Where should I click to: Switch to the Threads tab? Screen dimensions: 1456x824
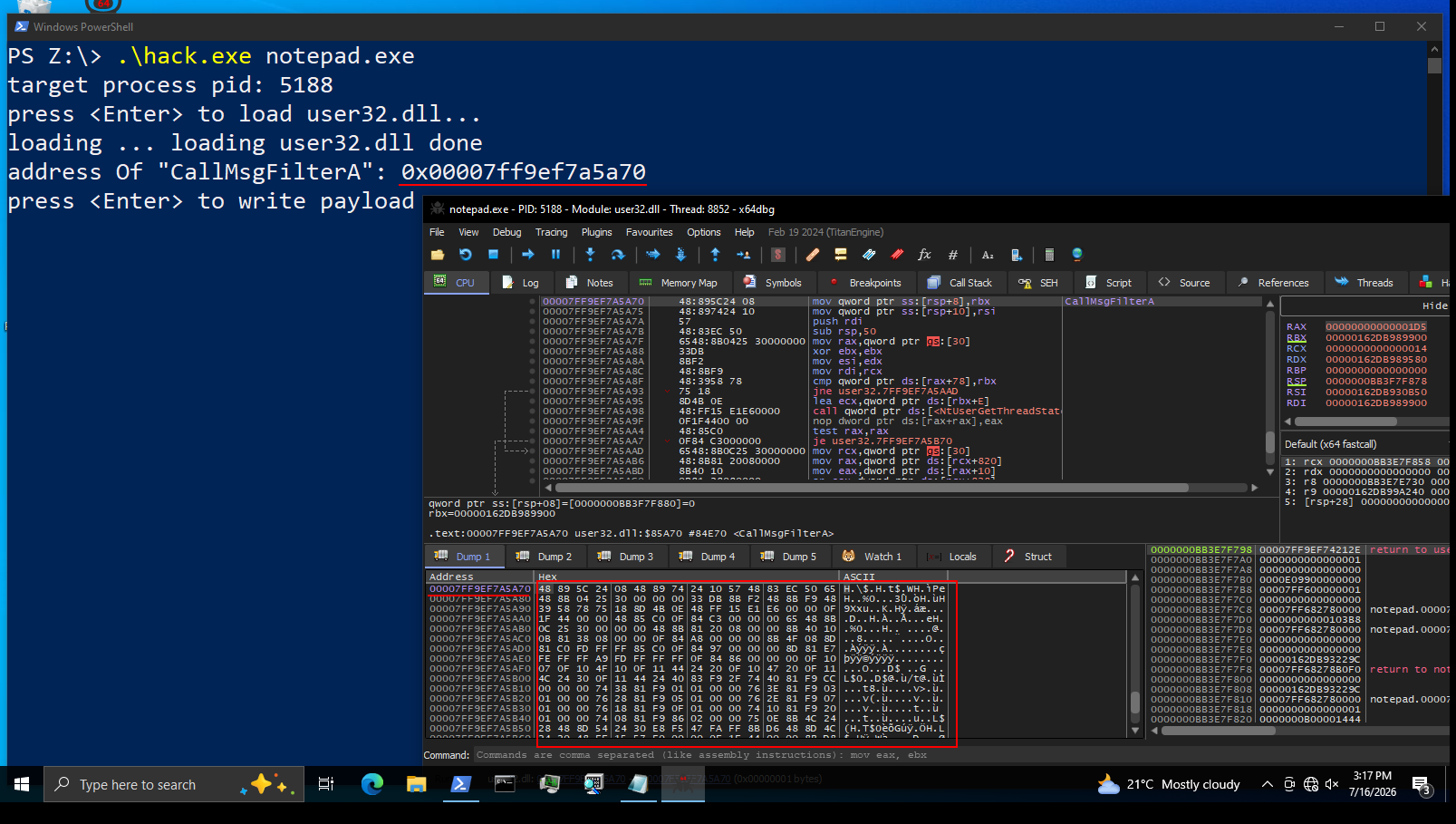[1364, 283]
